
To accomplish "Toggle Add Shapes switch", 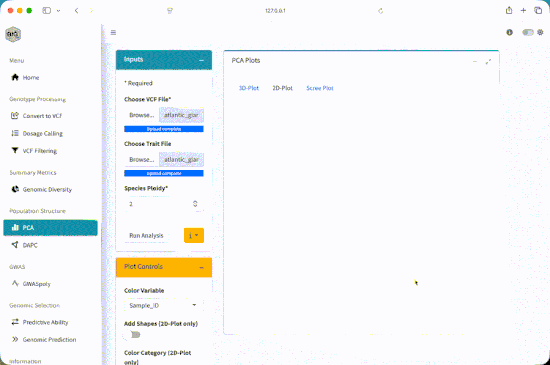I will tap(133, 335).
